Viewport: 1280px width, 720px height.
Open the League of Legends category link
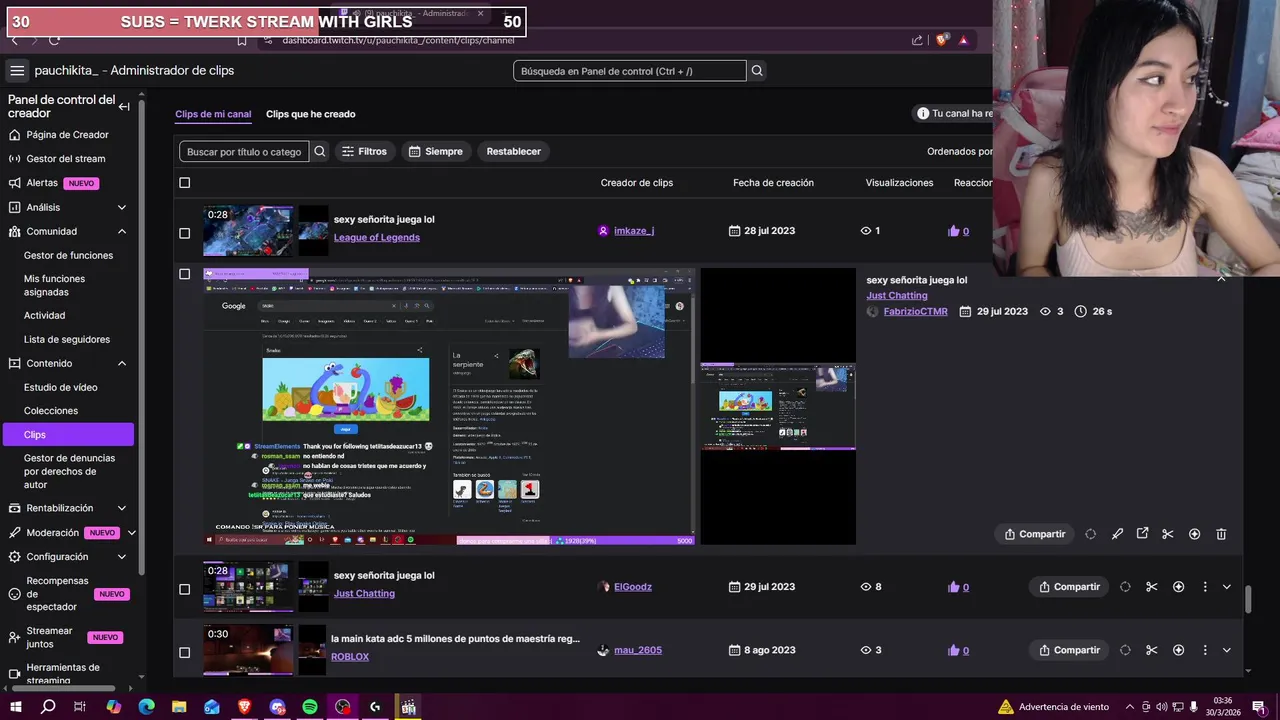377,238
